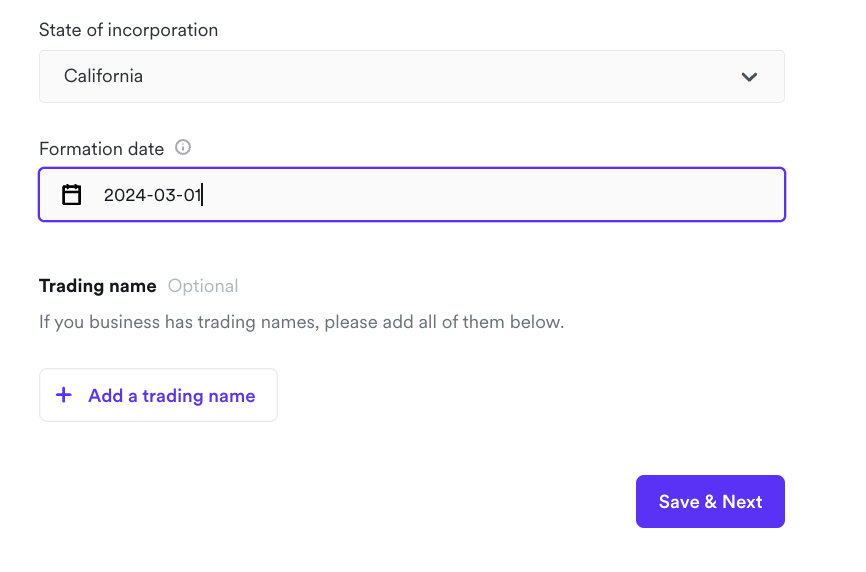Expand the state dropdown chevron arrow
This screenshot has height=572, width=866.
coord(749,77)
